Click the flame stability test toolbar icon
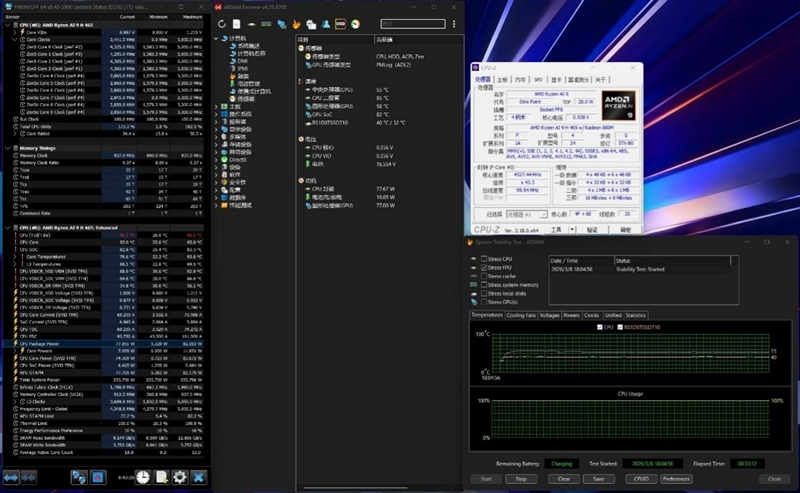This screenshot has width=800, height=493. coord(296,24)
